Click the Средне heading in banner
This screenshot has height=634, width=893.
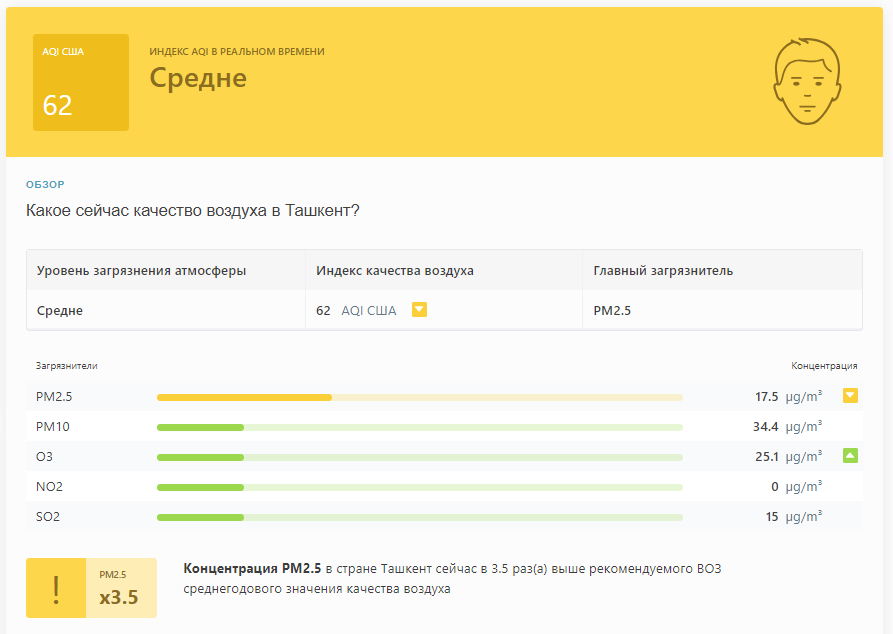pos(198,78)
